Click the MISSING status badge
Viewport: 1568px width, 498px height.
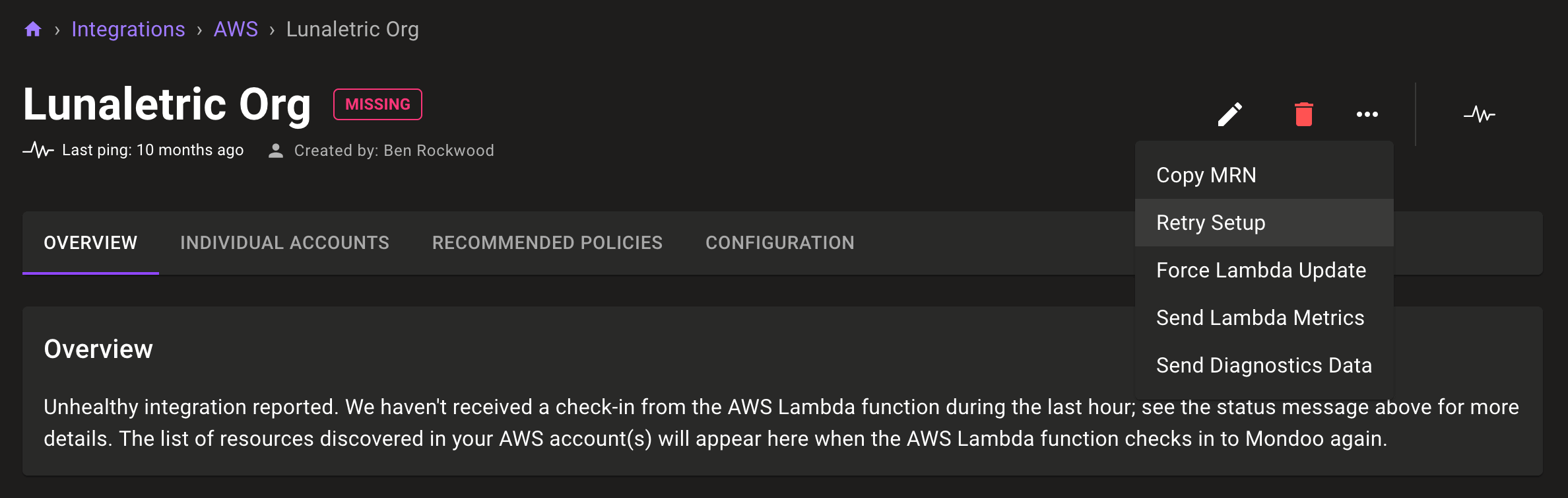(x=377, y=104)
